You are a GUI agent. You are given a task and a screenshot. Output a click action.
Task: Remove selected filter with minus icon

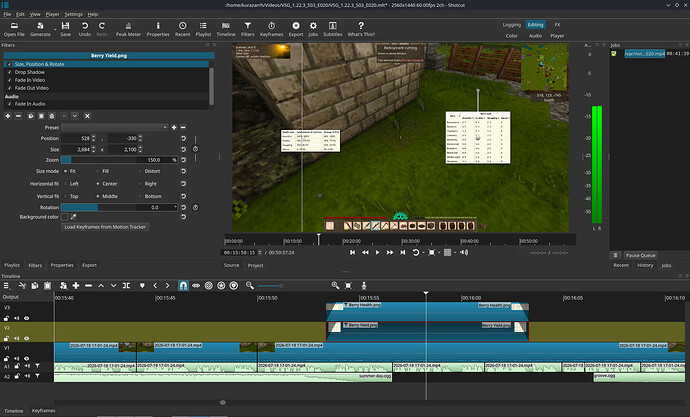tap(18, 116)
